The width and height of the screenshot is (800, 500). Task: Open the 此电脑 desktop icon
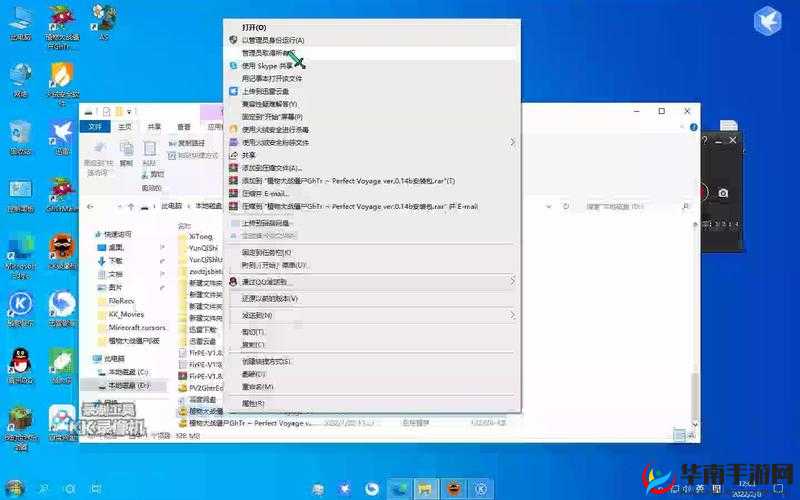tap(20, 22)
